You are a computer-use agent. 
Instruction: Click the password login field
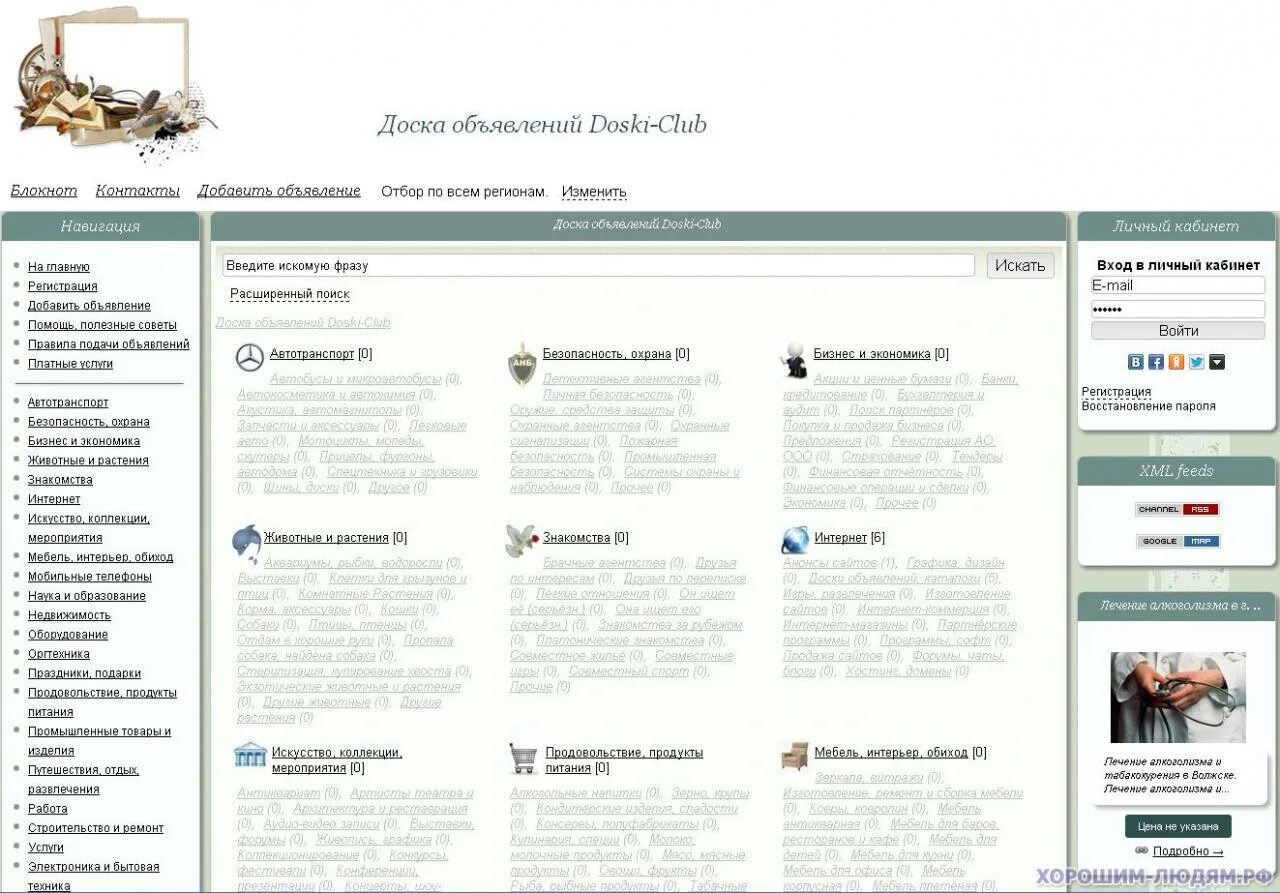pos(1178,309)
